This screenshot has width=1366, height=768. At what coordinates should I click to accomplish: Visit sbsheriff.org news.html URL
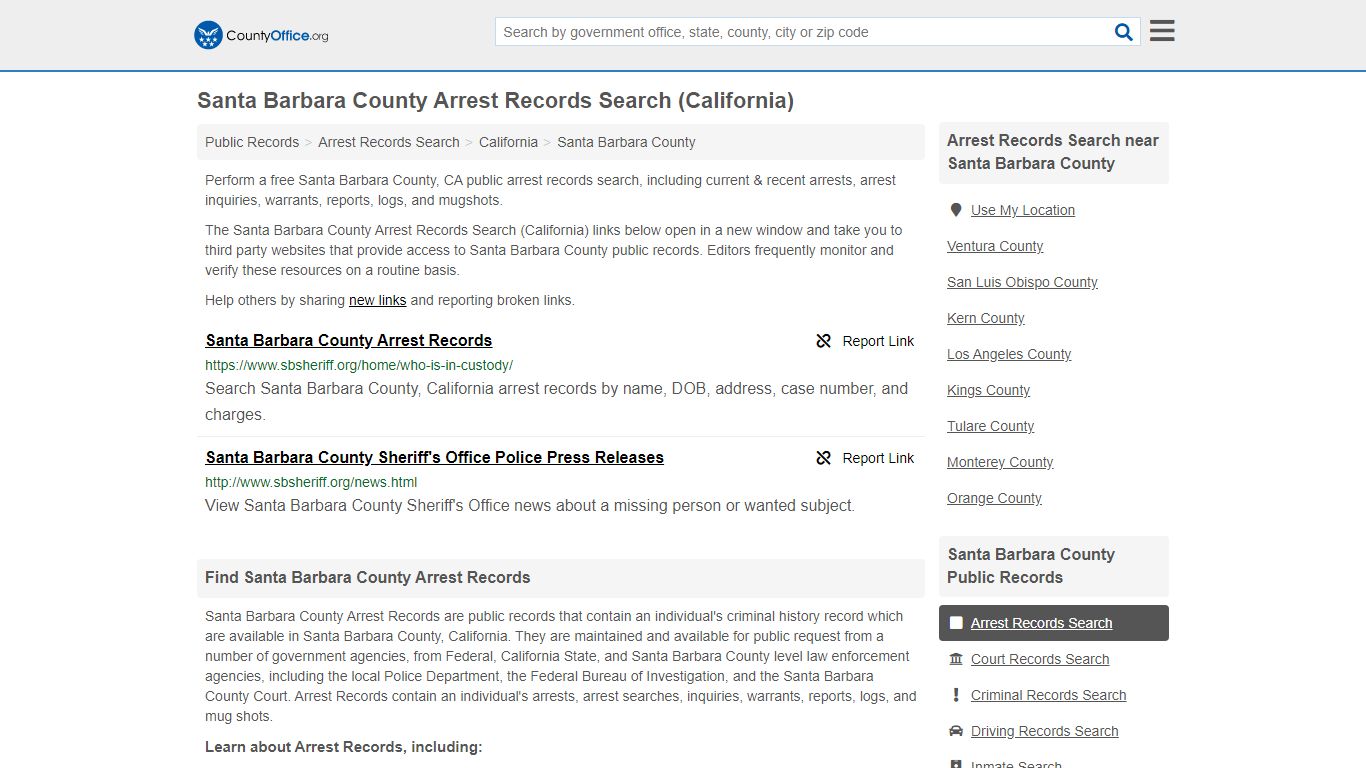pyautogui.click(x=311, y=482)
